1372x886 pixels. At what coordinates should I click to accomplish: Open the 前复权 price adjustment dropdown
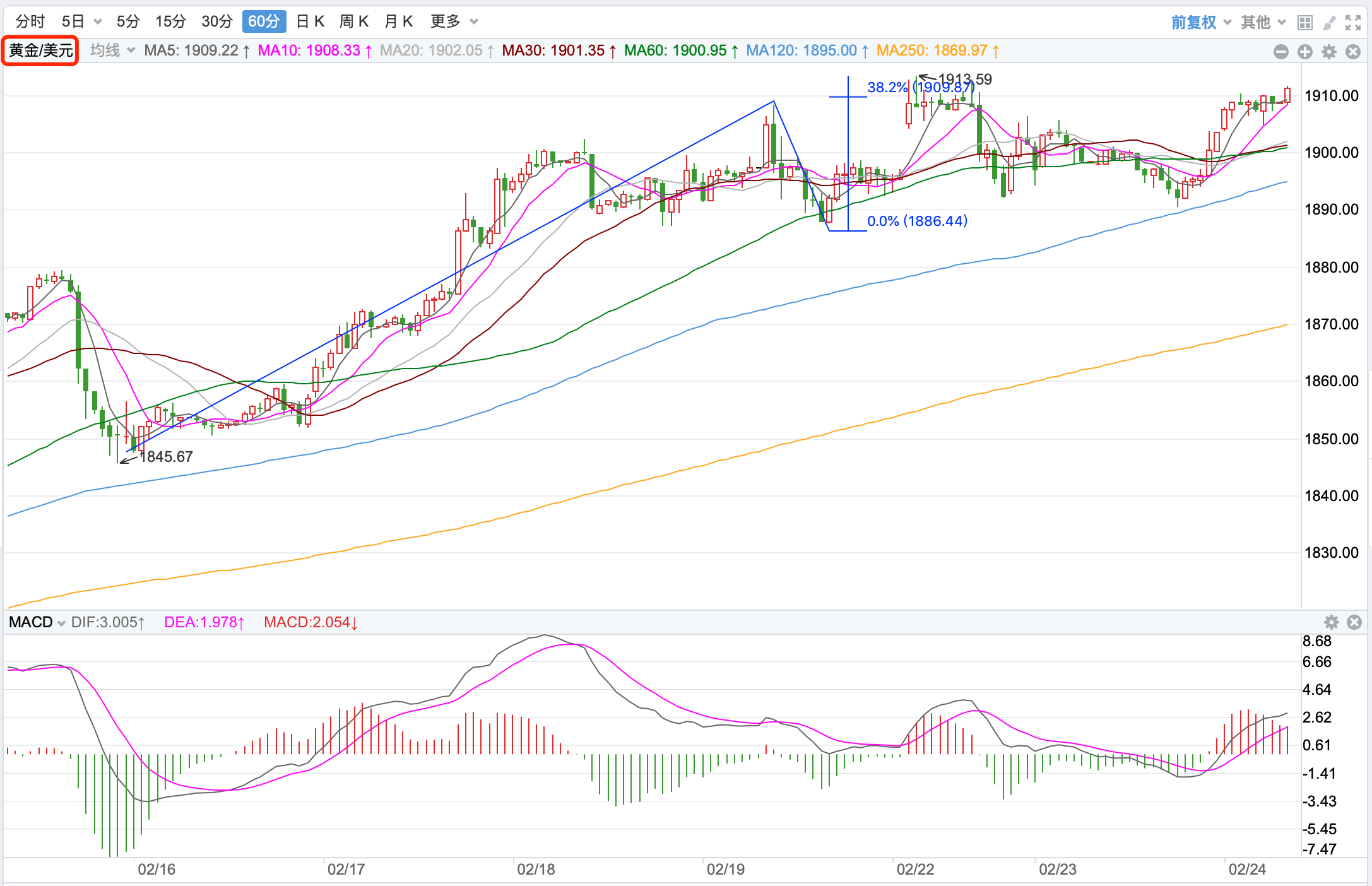pos(1201,22)
